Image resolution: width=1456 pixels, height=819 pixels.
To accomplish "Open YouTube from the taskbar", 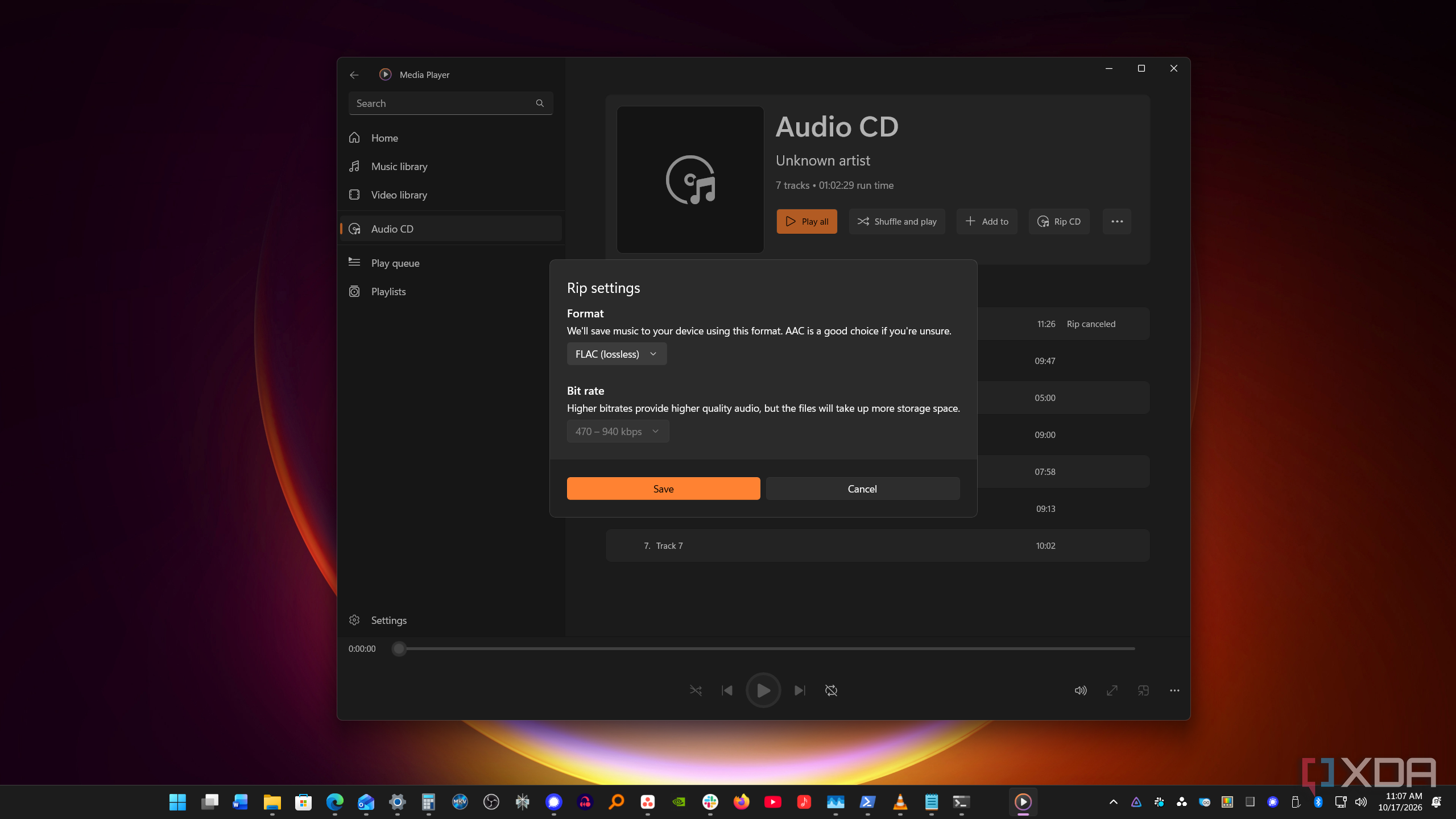I will (x=772, y=802).
